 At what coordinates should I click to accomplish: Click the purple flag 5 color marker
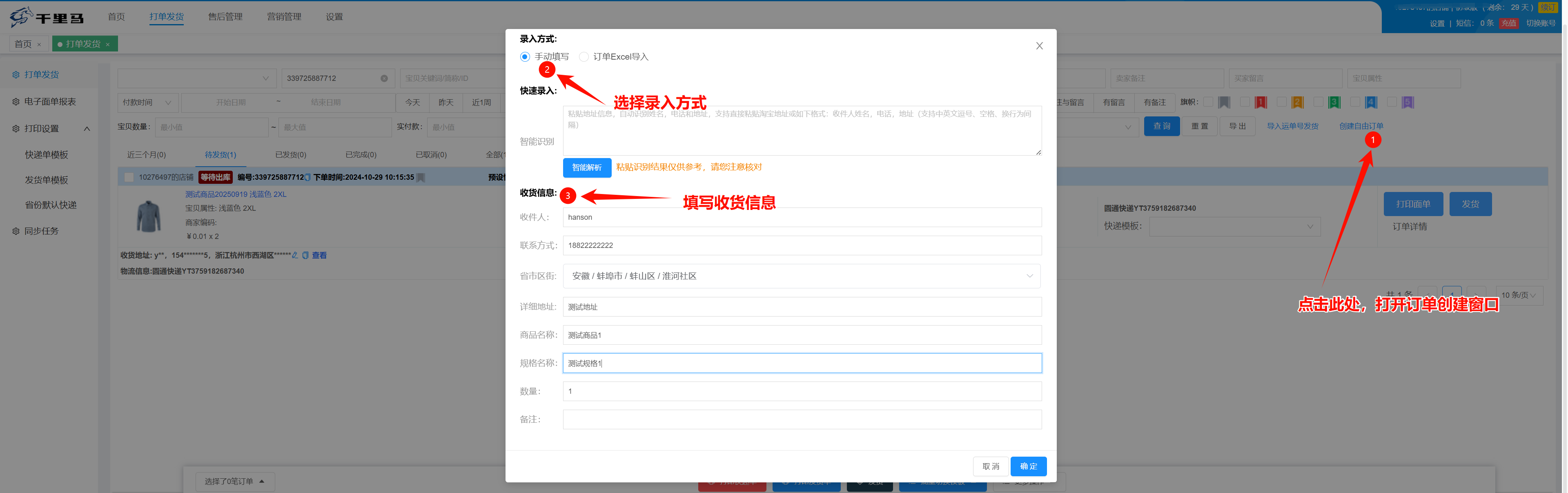pyautogui.click(x=1407, y=102)
